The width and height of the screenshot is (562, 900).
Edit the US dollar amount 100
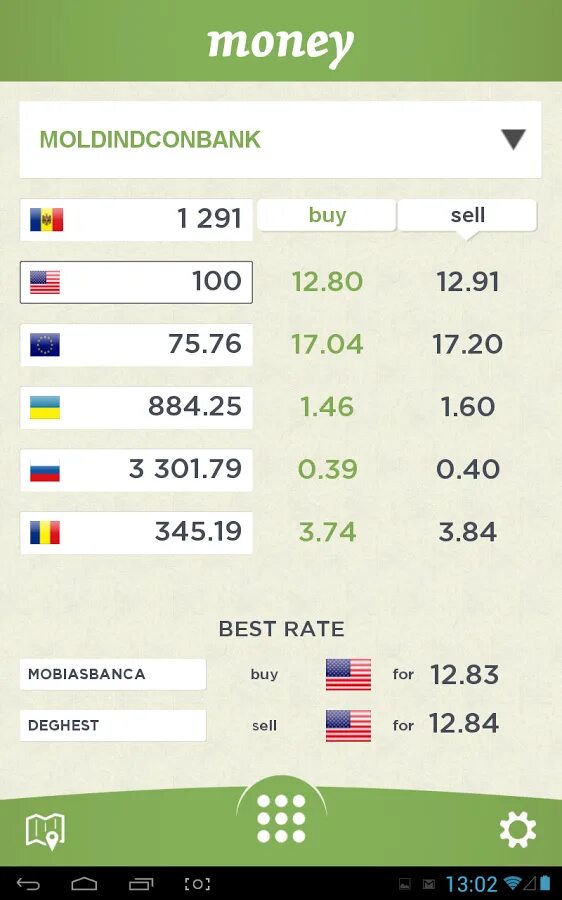tap(136, 282)
